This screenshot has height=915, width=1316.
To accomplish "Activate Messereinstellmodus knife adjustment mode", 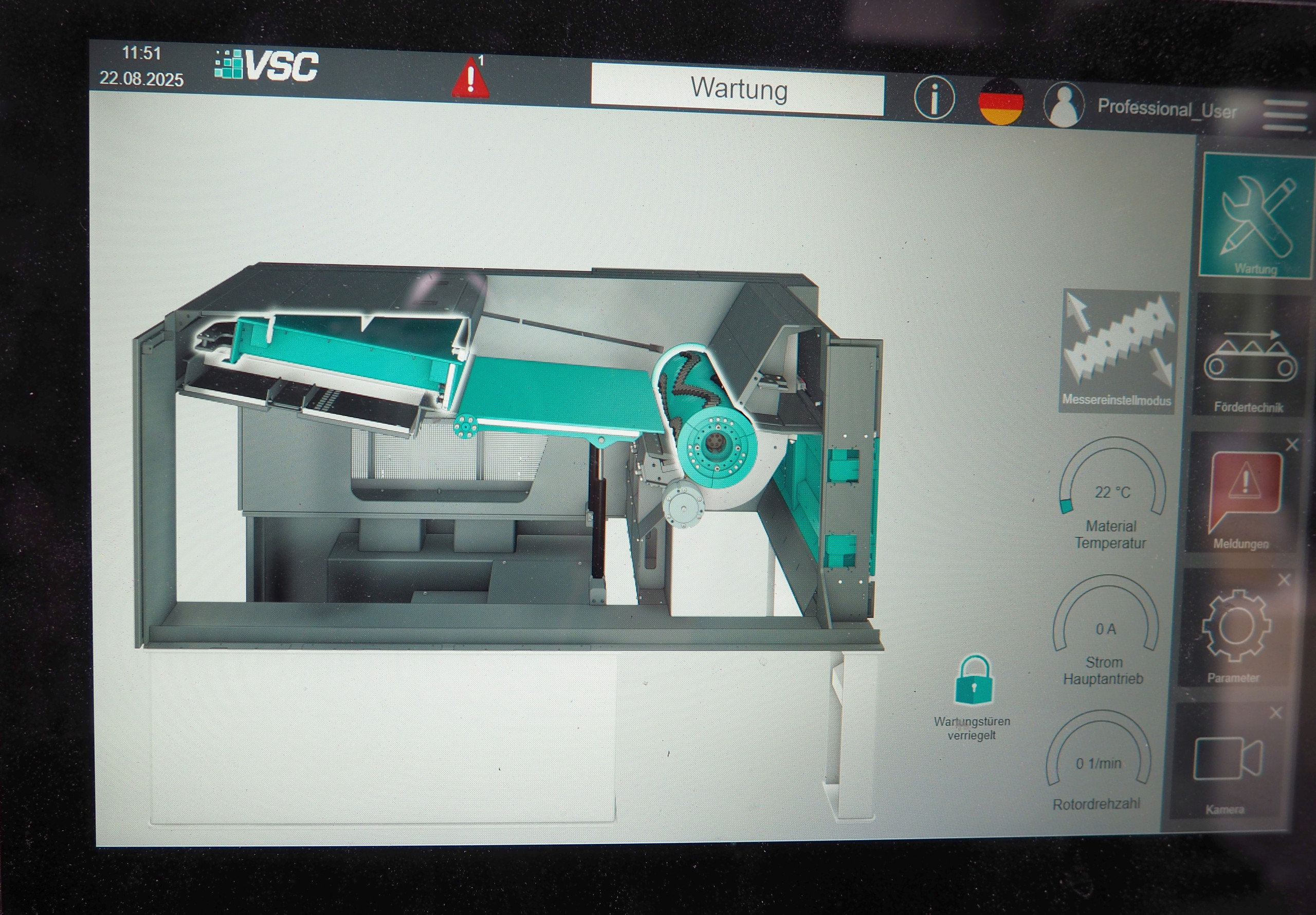I will click(1118, 350).
